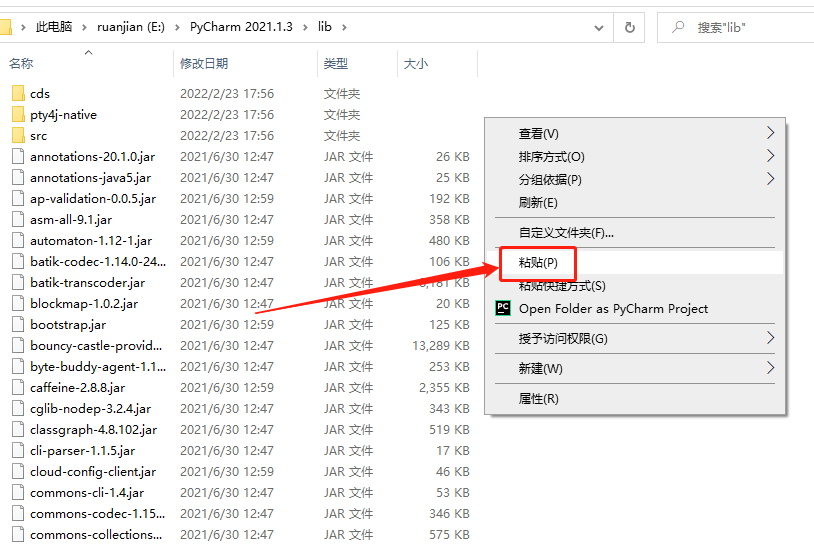
Task: Click the file icon of ap-validation-0.0.5.jar
Action: click(18, 198)
